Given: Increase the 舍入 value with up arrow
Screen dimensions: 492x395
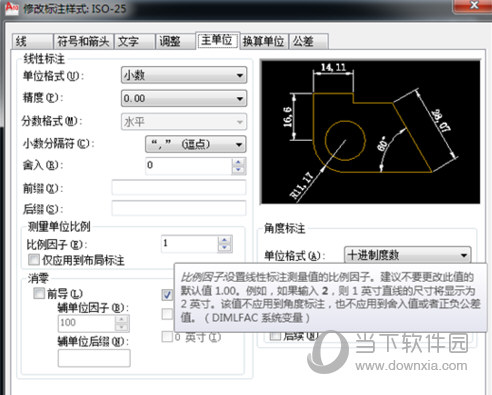Looking at the screenshot, I should tap(238, 162).
